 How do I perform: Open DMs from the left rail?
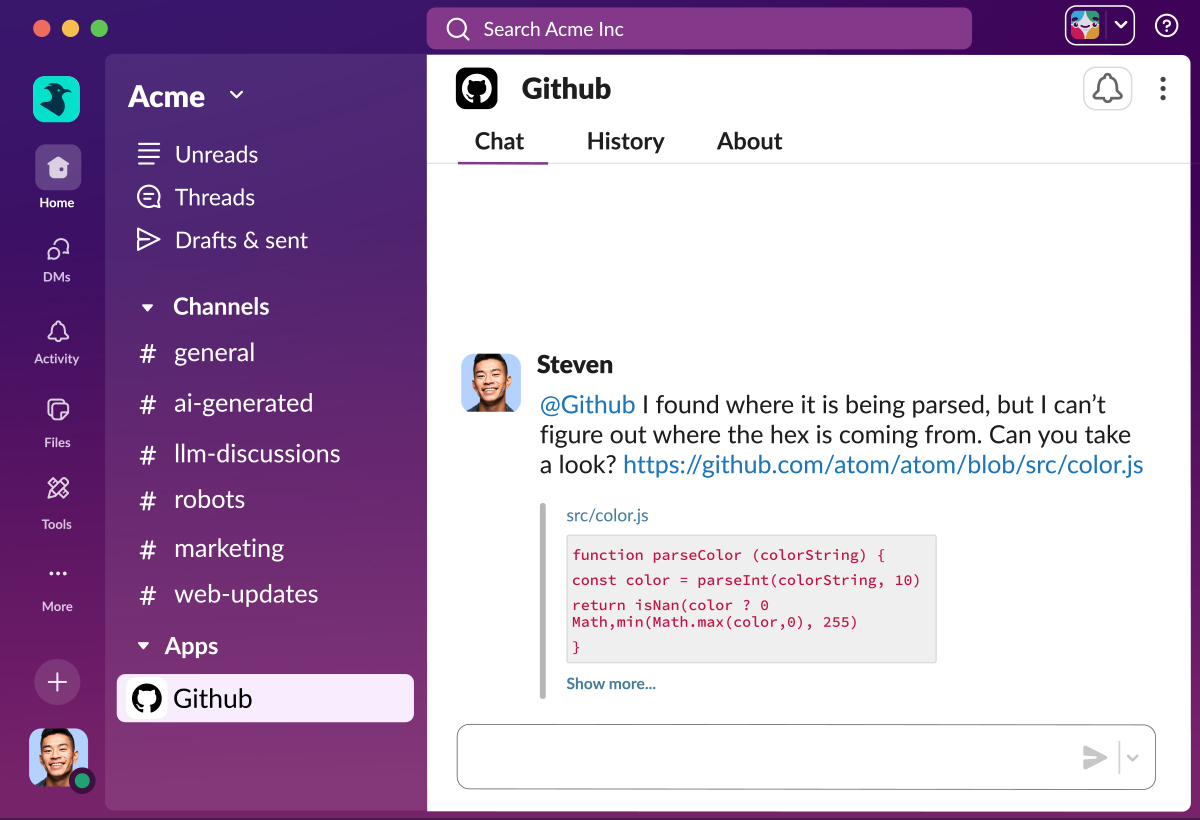57,250
